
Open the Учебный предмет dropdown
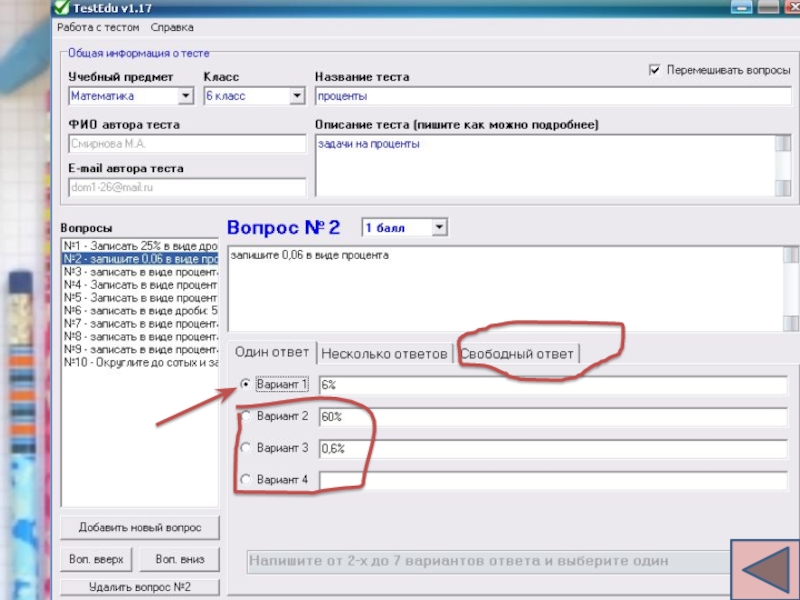click(185, 97)
